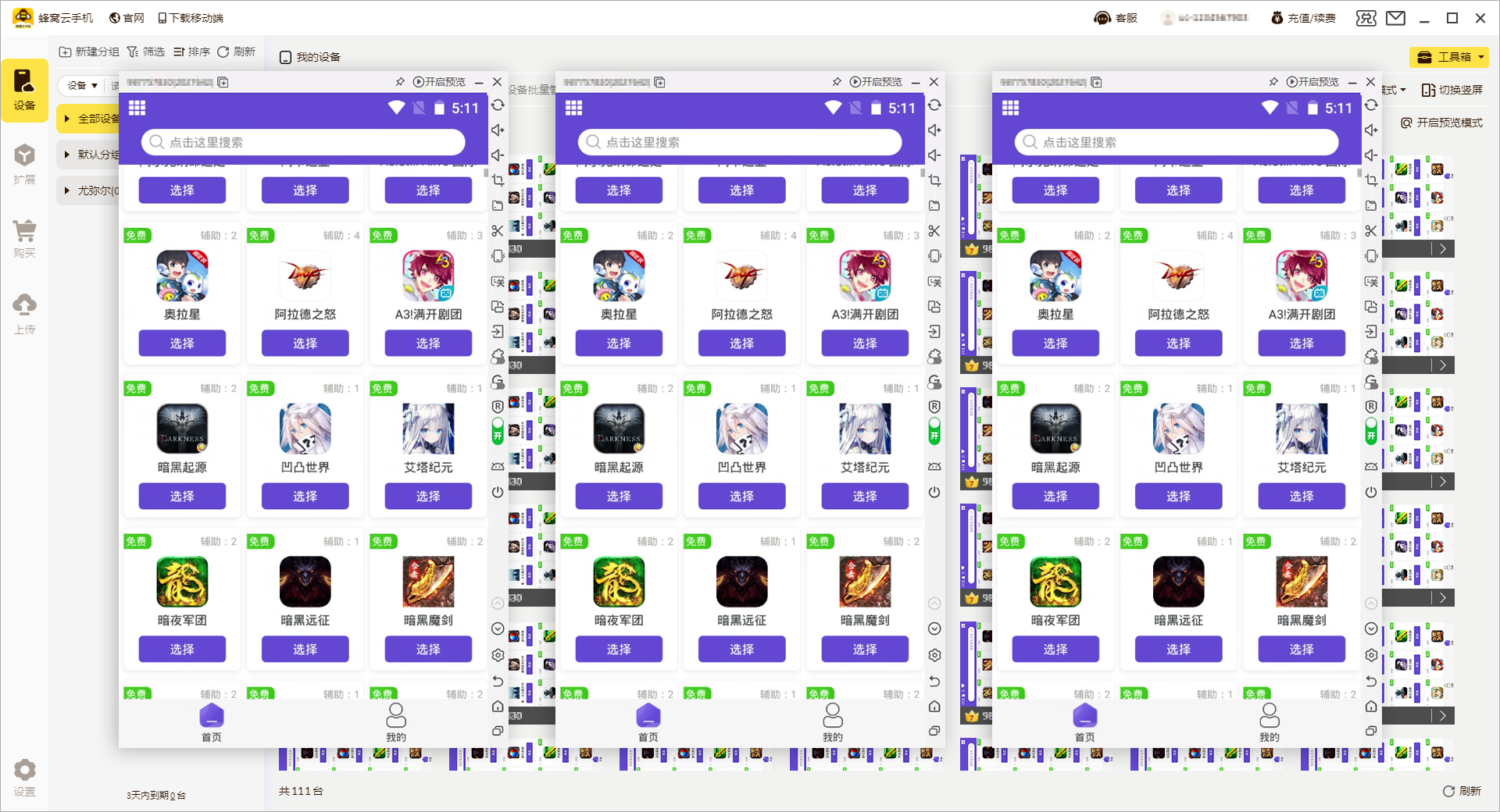Click search field in second phone window

[x=739, y=142]
